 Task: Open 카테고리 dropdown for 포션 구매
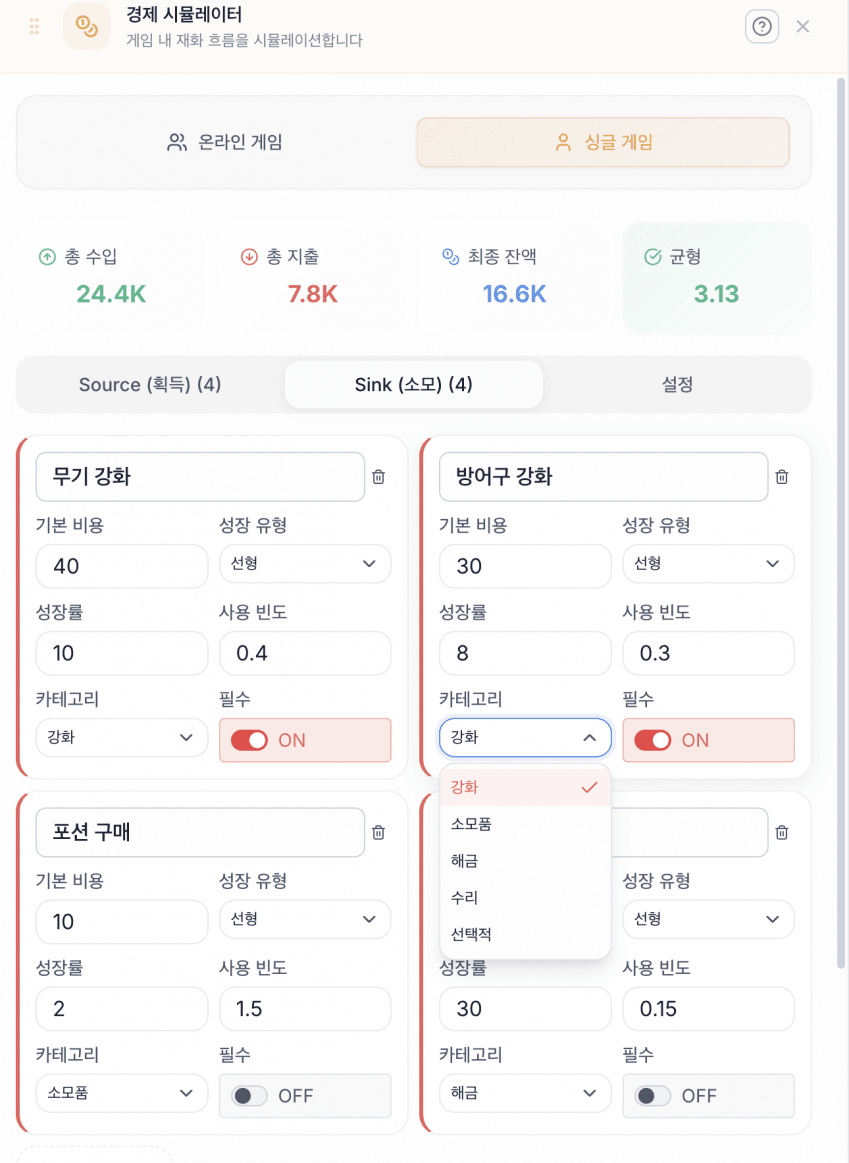click(121, 1093)
